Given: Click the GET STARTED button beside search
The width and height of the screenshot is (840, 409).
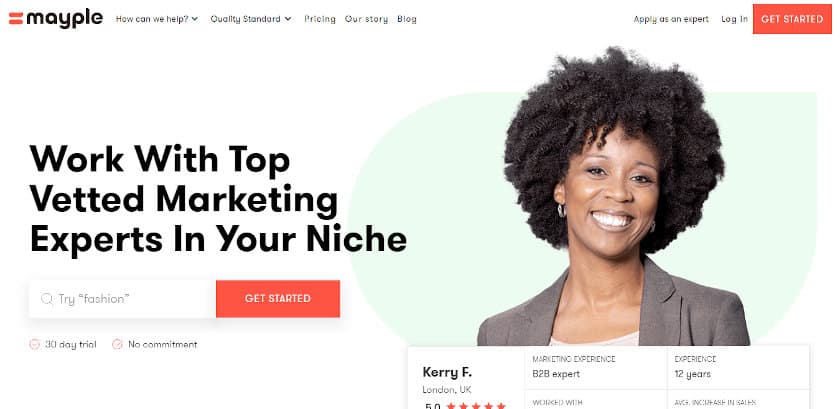Looking at the screenshot, I should point(278,299).
